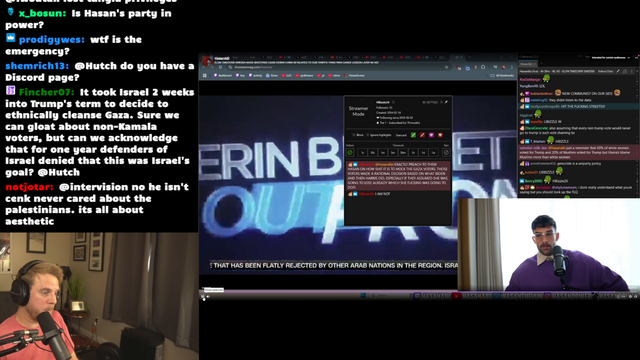
Task: Open the synthwave YouTube bookmark
Action: (x=304, y=76)
